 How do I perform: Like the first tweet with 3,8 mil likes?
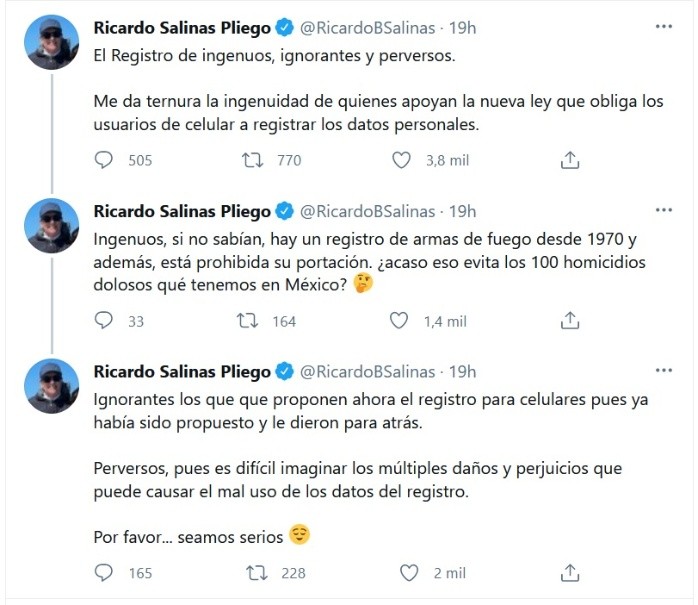point(402,160)
